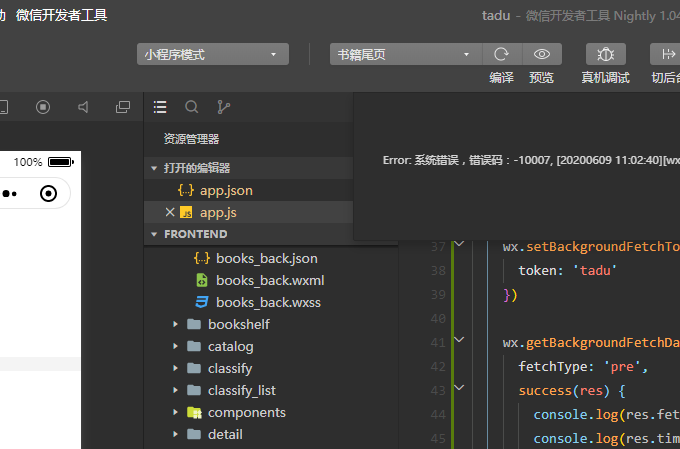The image size is (680, 449).
Task: Click the 资源管理器 panel title
Action: point(191,139)
